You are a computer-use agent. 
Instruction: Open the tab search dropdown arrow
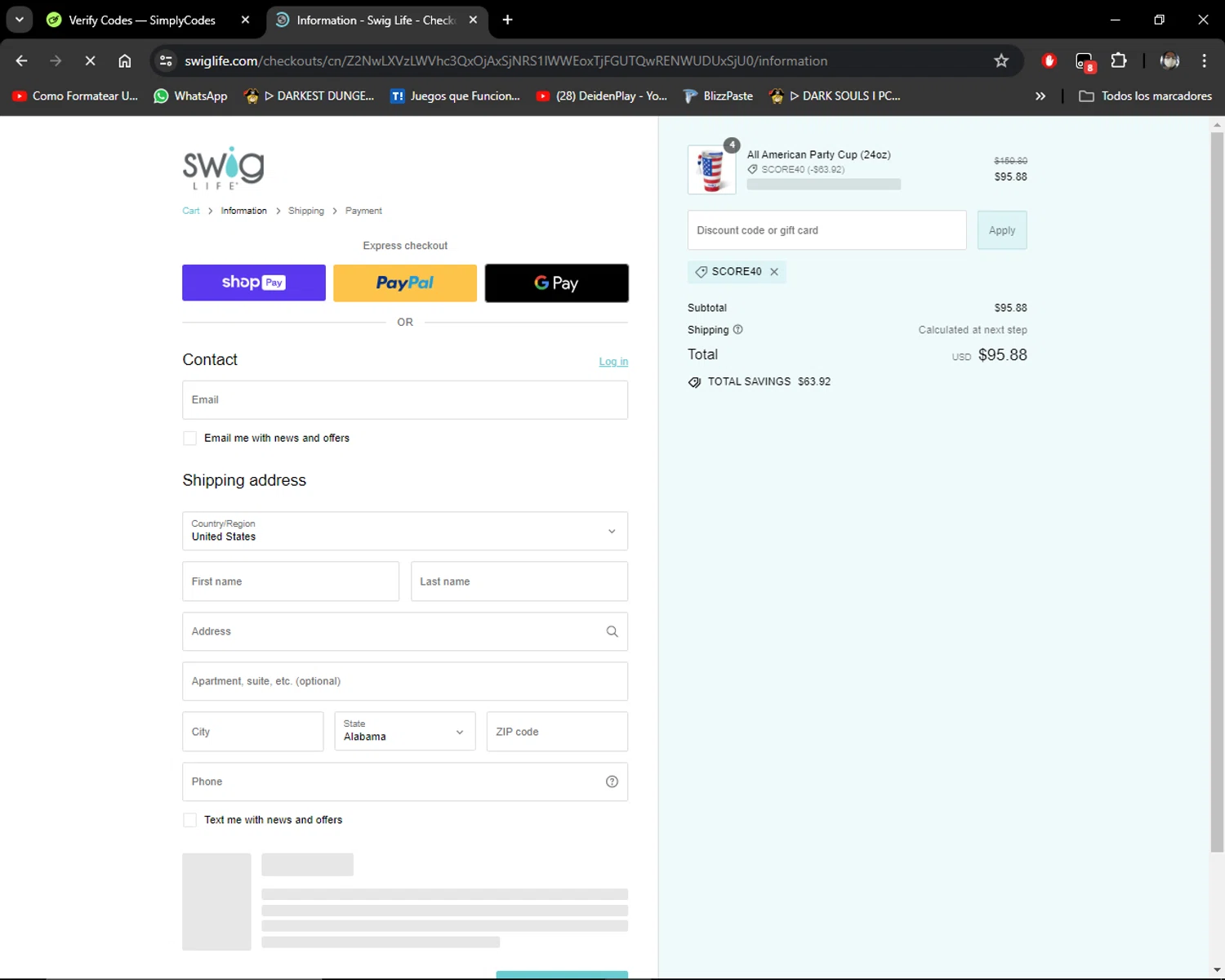(x=19, y=20)
